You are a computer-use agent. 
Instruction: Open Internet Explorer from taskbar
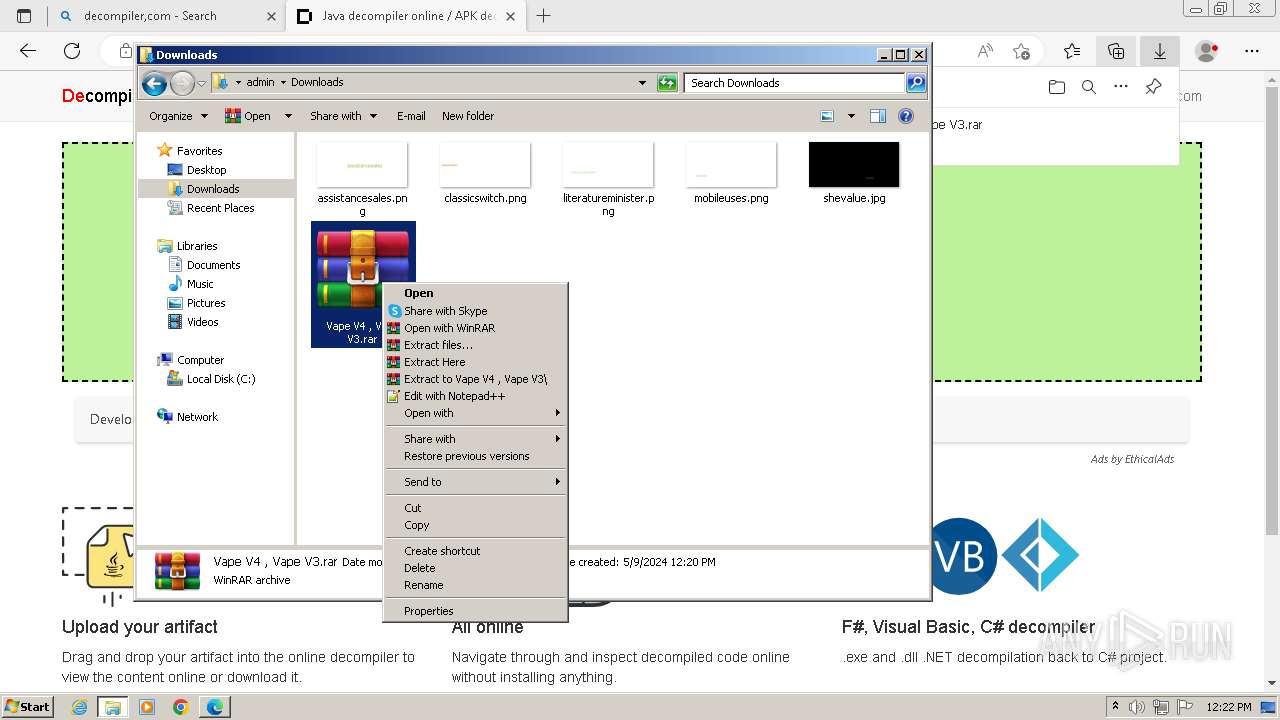pyautogui.click(x=79, y=707)
